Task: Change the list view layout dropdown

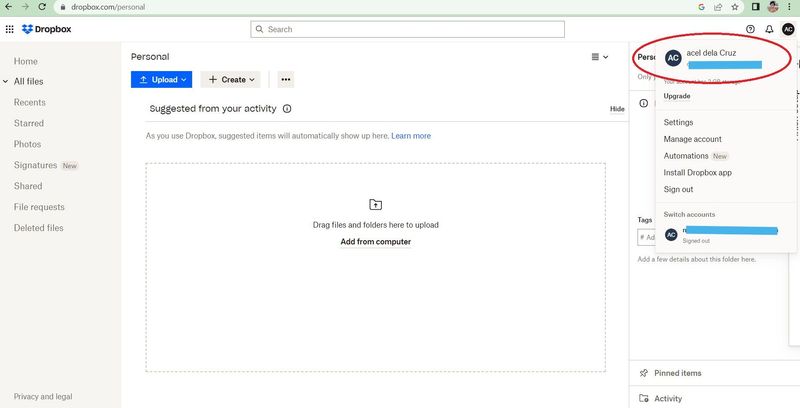Action: pos(600,57)
